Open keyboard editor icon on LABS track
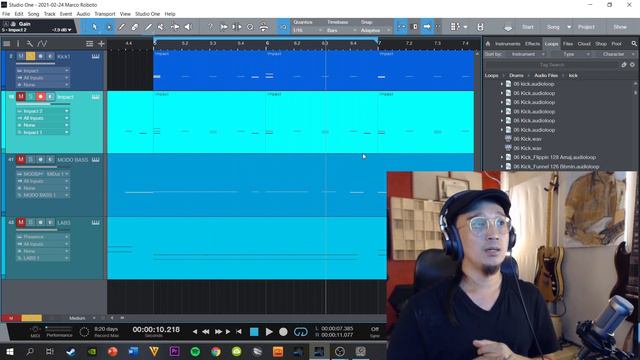 (96, 222)
